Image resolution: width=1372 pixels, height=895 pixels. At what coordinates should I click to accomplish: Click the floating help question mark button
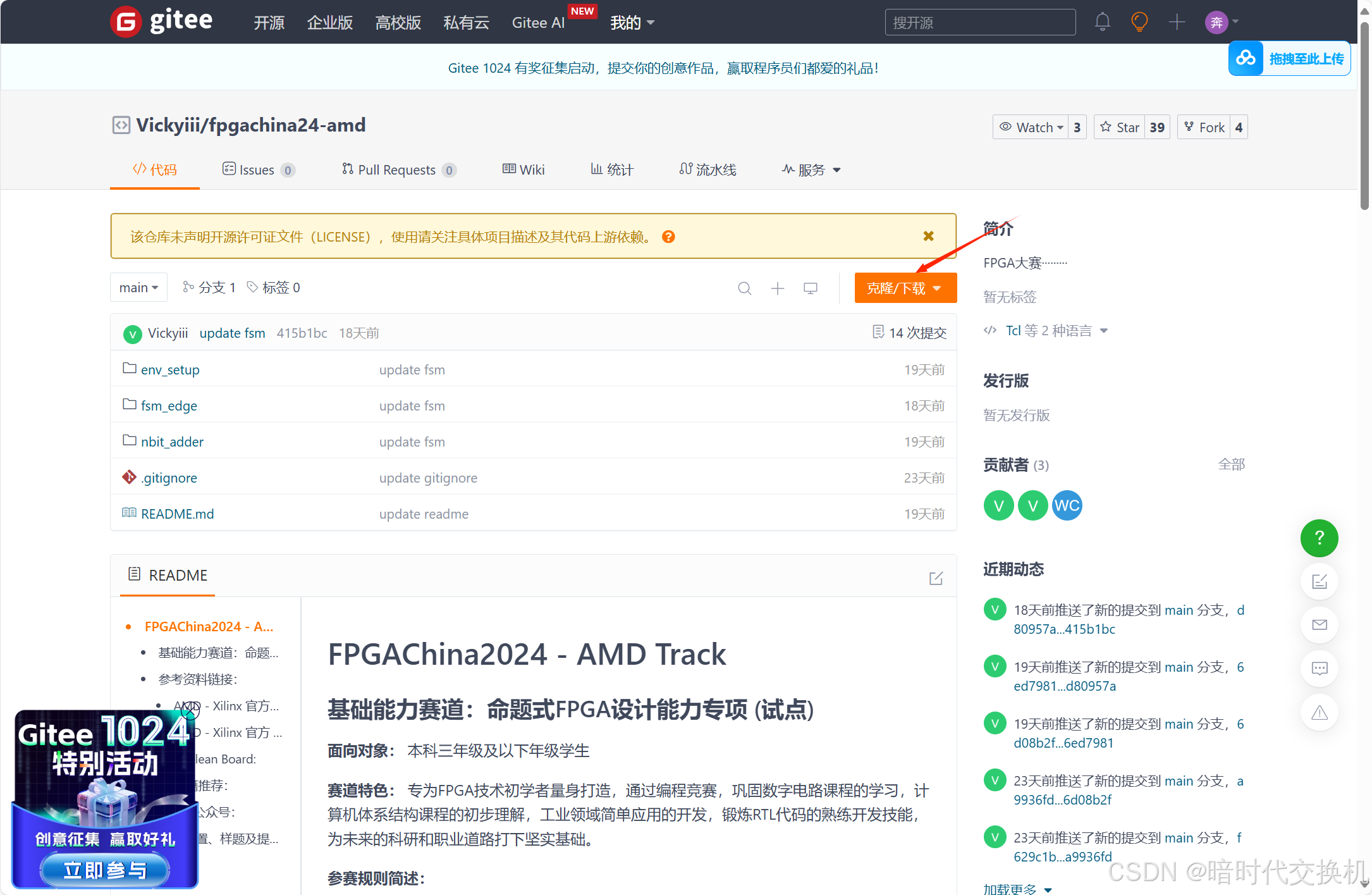[1319, 538]
